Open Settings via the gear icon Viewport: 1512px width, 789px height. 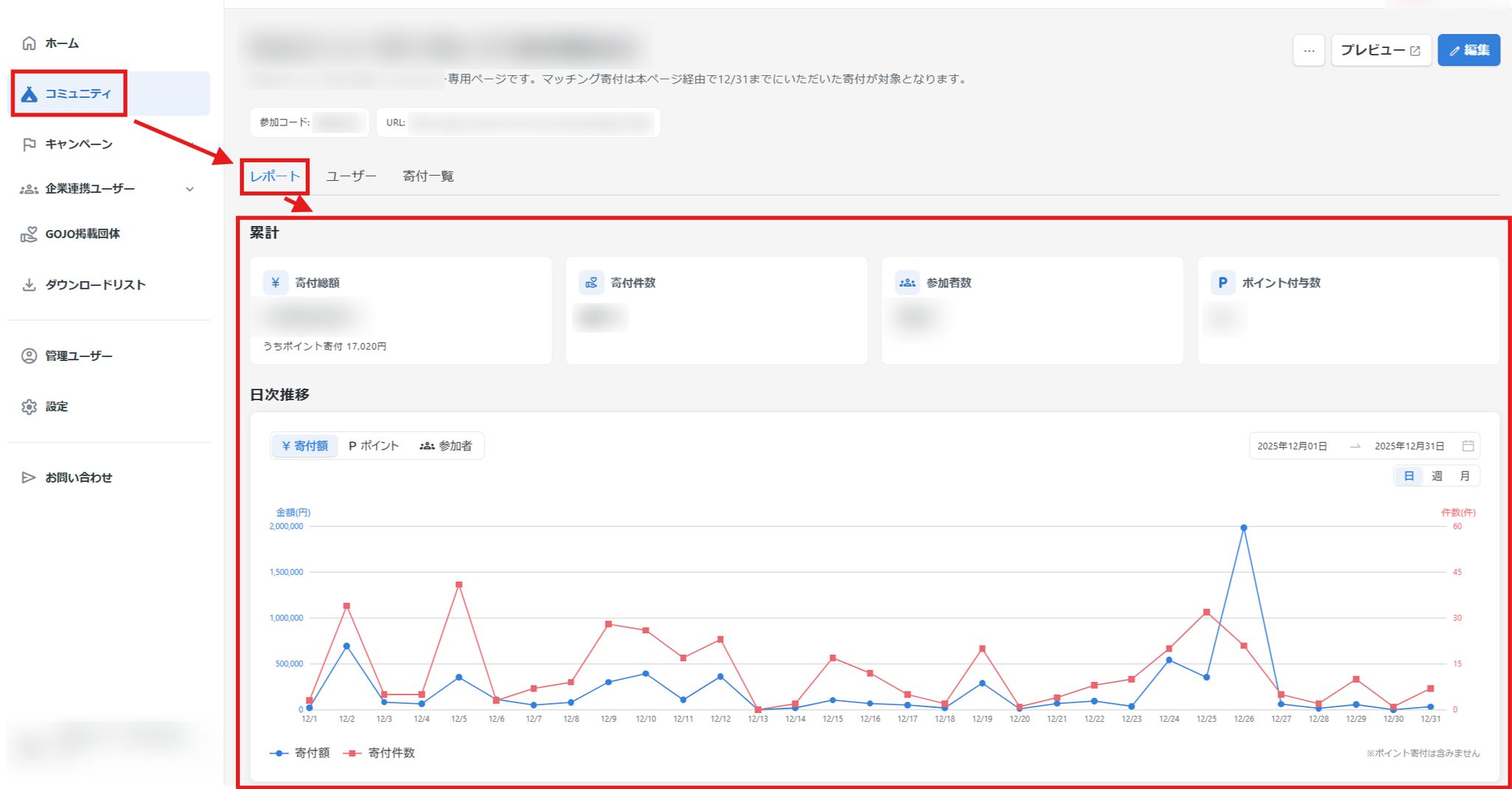[29, 407]
